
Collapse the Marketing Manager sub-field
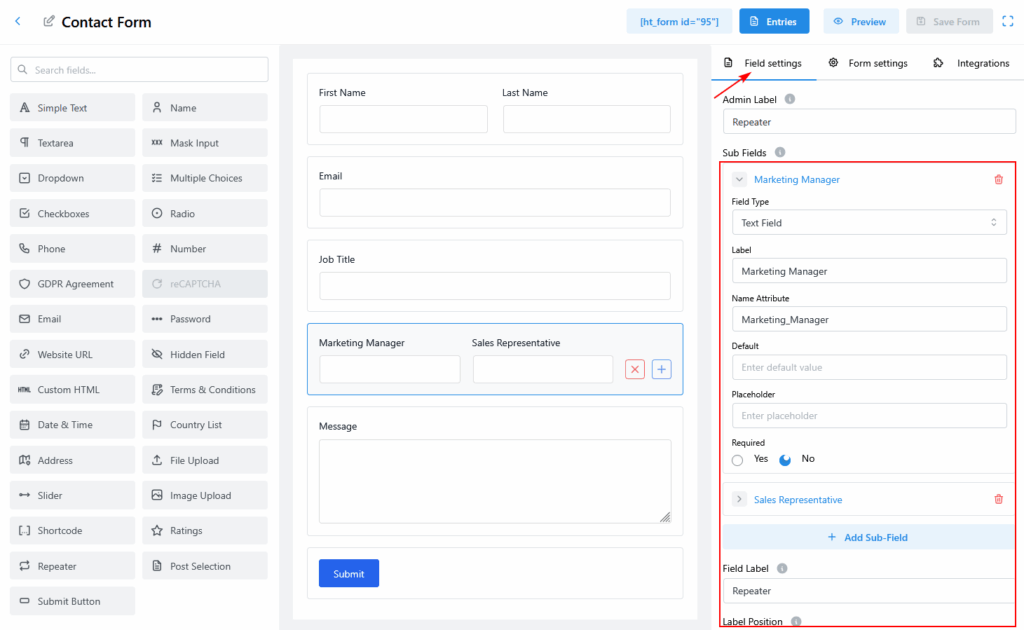pos(739,180)
